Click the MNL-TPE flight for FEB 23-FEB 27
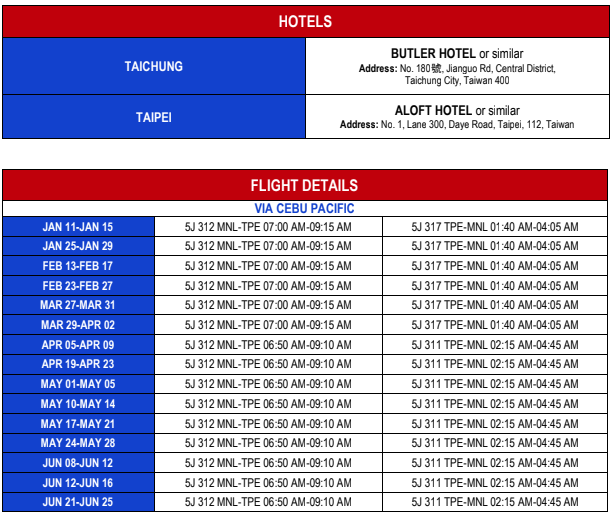 click(x=268, y=286)
